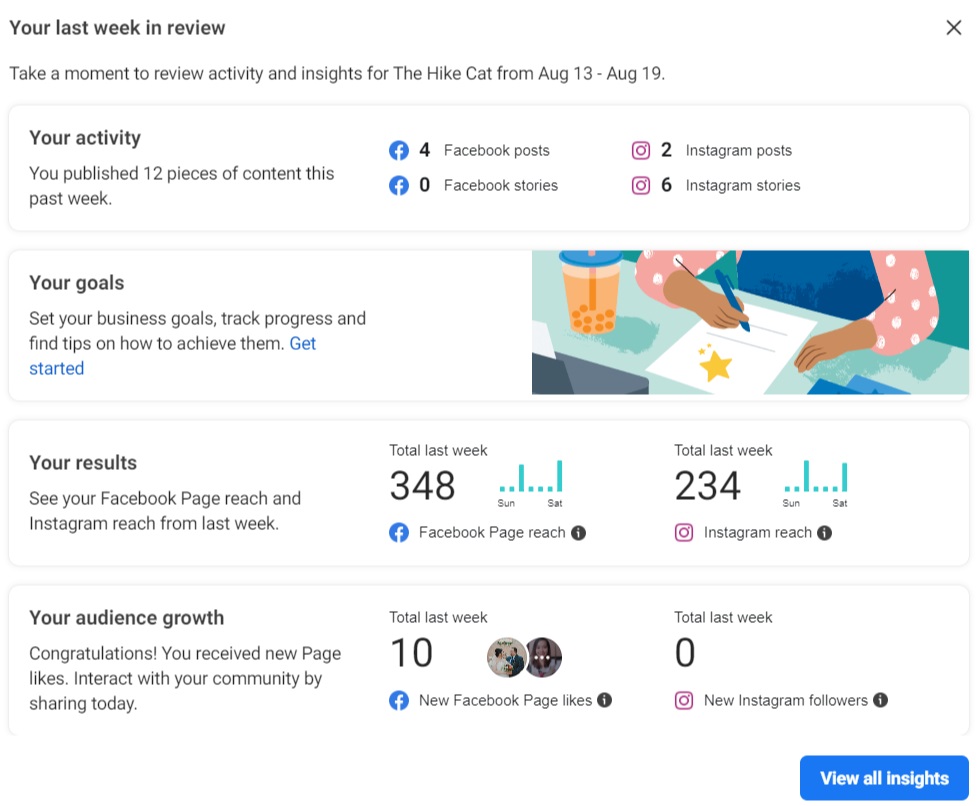The image size is (977, 806).
Task: Click Facebook icon beside Facebook posts count
Action: pyautogui.click(x=399, y=151)
